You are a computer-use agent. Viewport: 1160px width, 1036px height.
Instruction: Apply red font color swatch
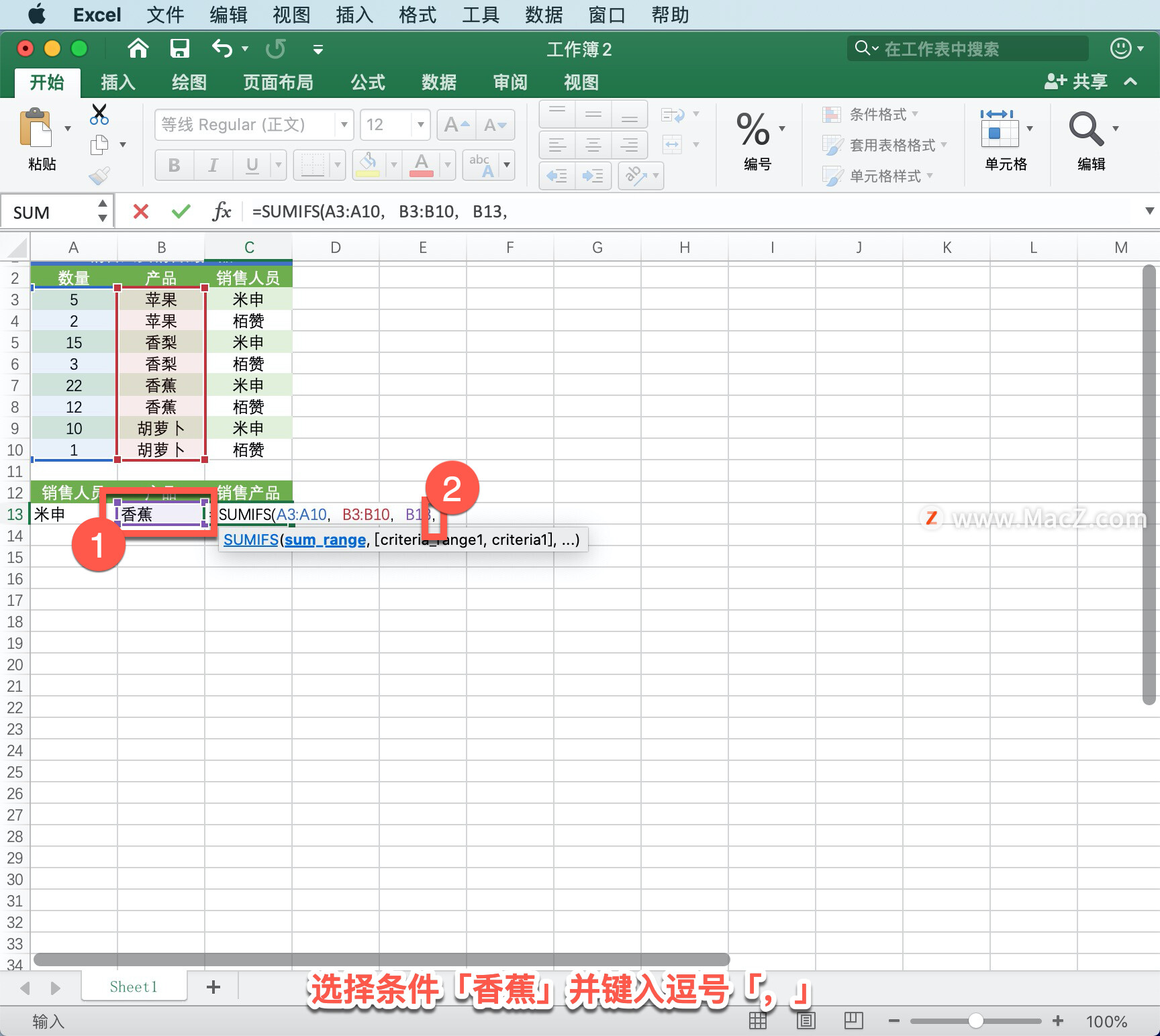point(421,165)
